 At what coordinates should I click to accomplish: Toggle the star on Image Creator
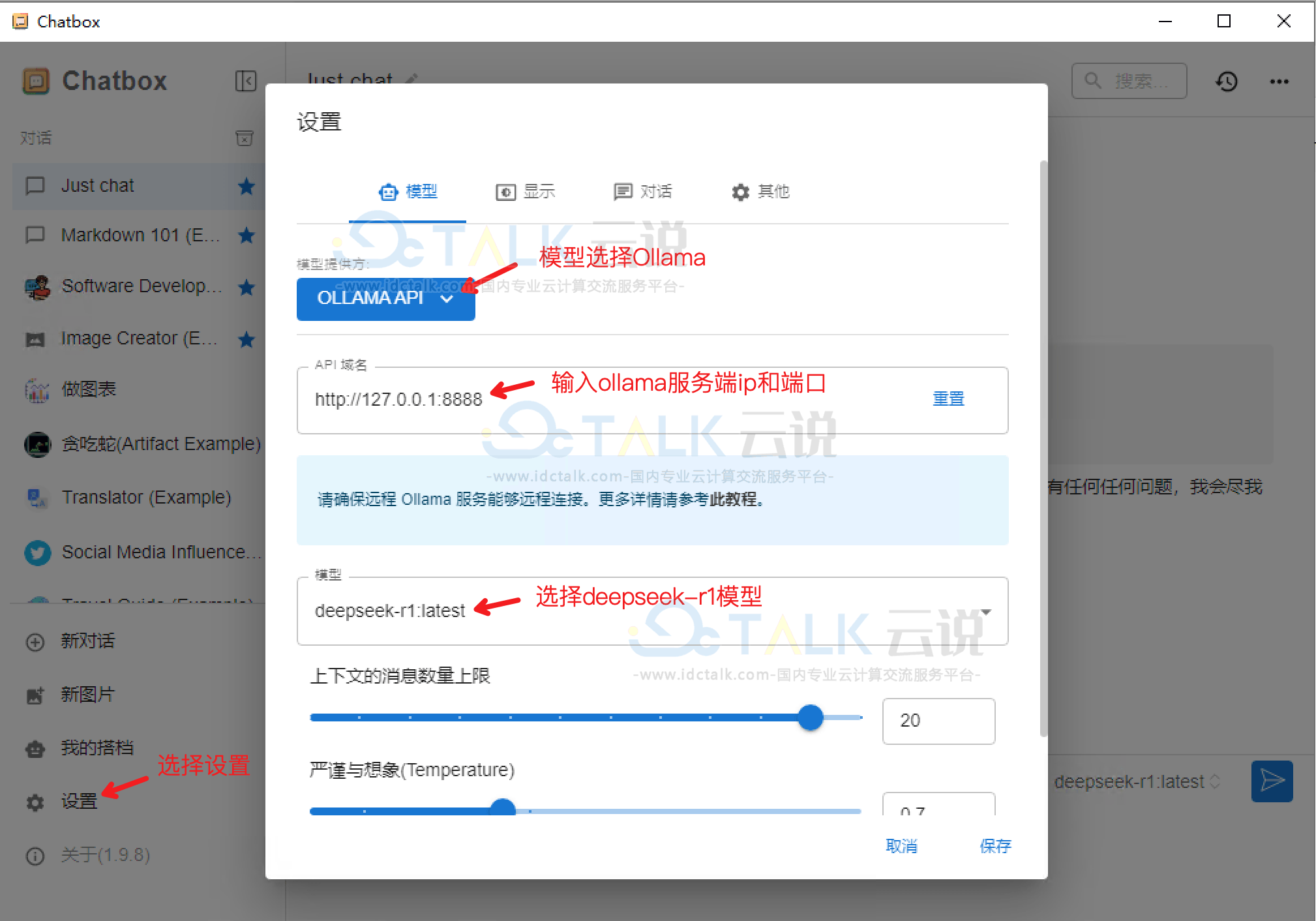247,339
